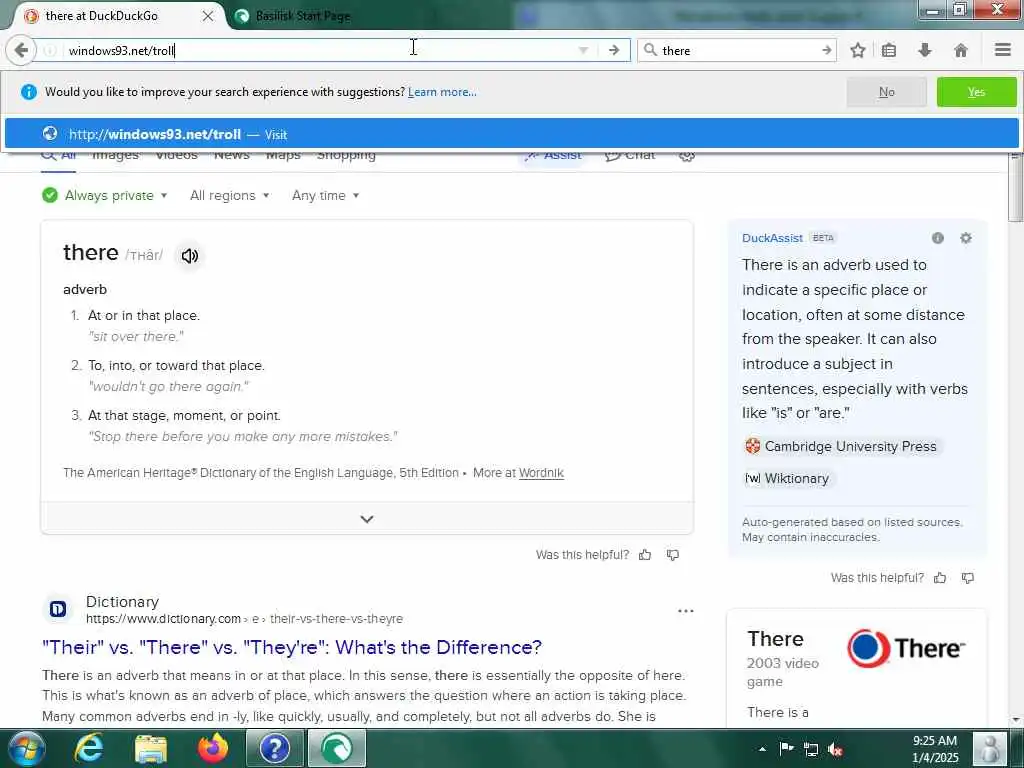Open the Downloads arrow icon
Screen dimensions: 1024x768
click(925, 50)
